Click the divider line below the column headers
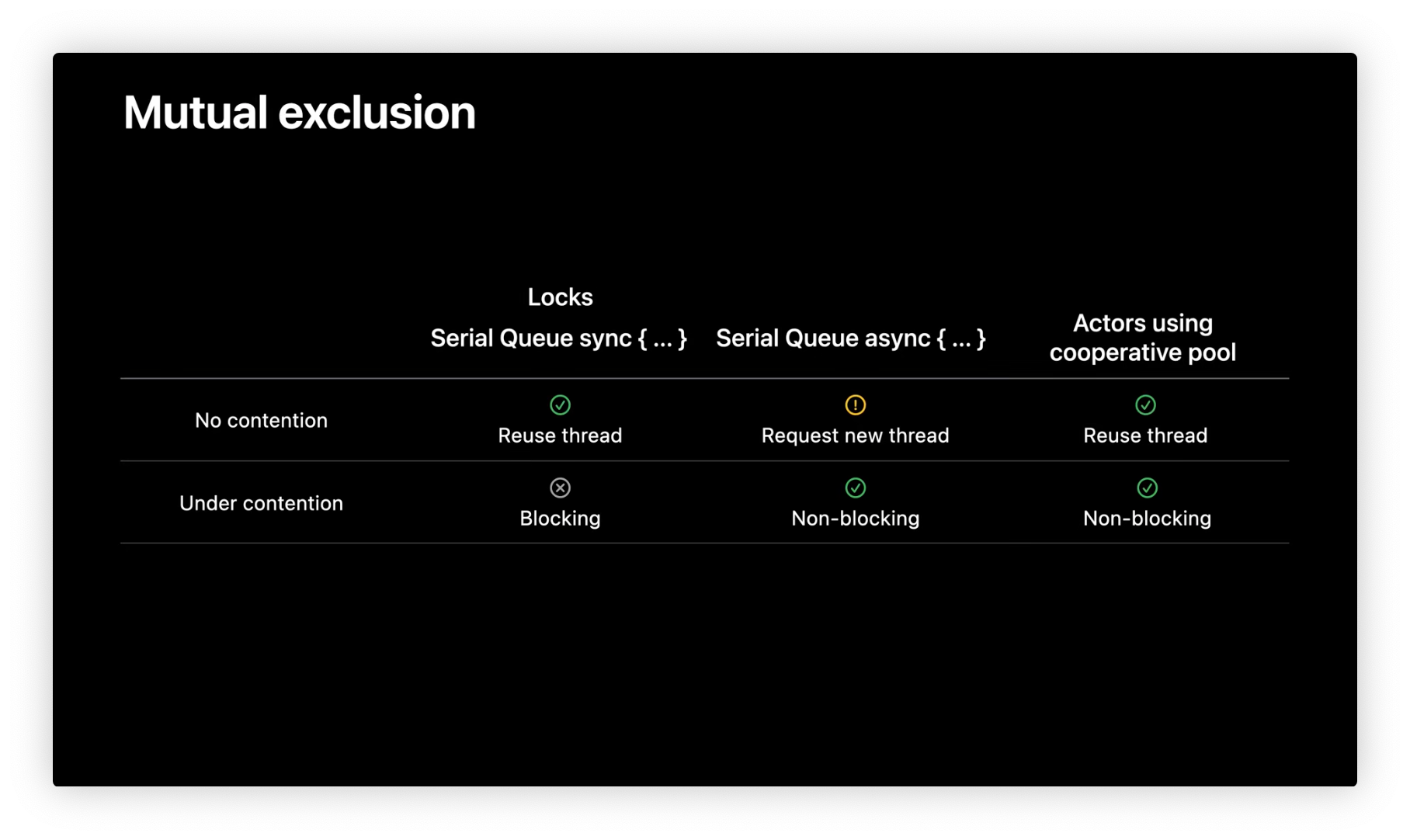1410x840 pixels. coord(704,379)
